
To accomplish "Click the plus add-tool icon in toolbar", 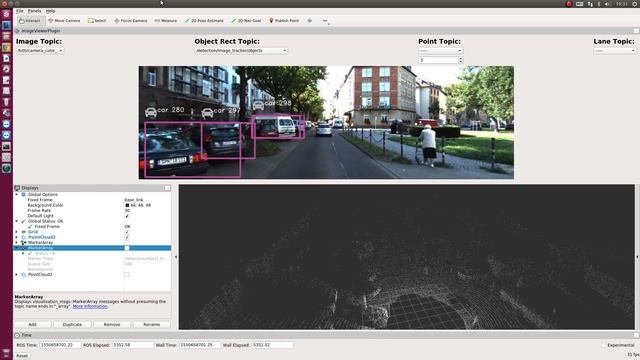I will [x=310, y=20].
